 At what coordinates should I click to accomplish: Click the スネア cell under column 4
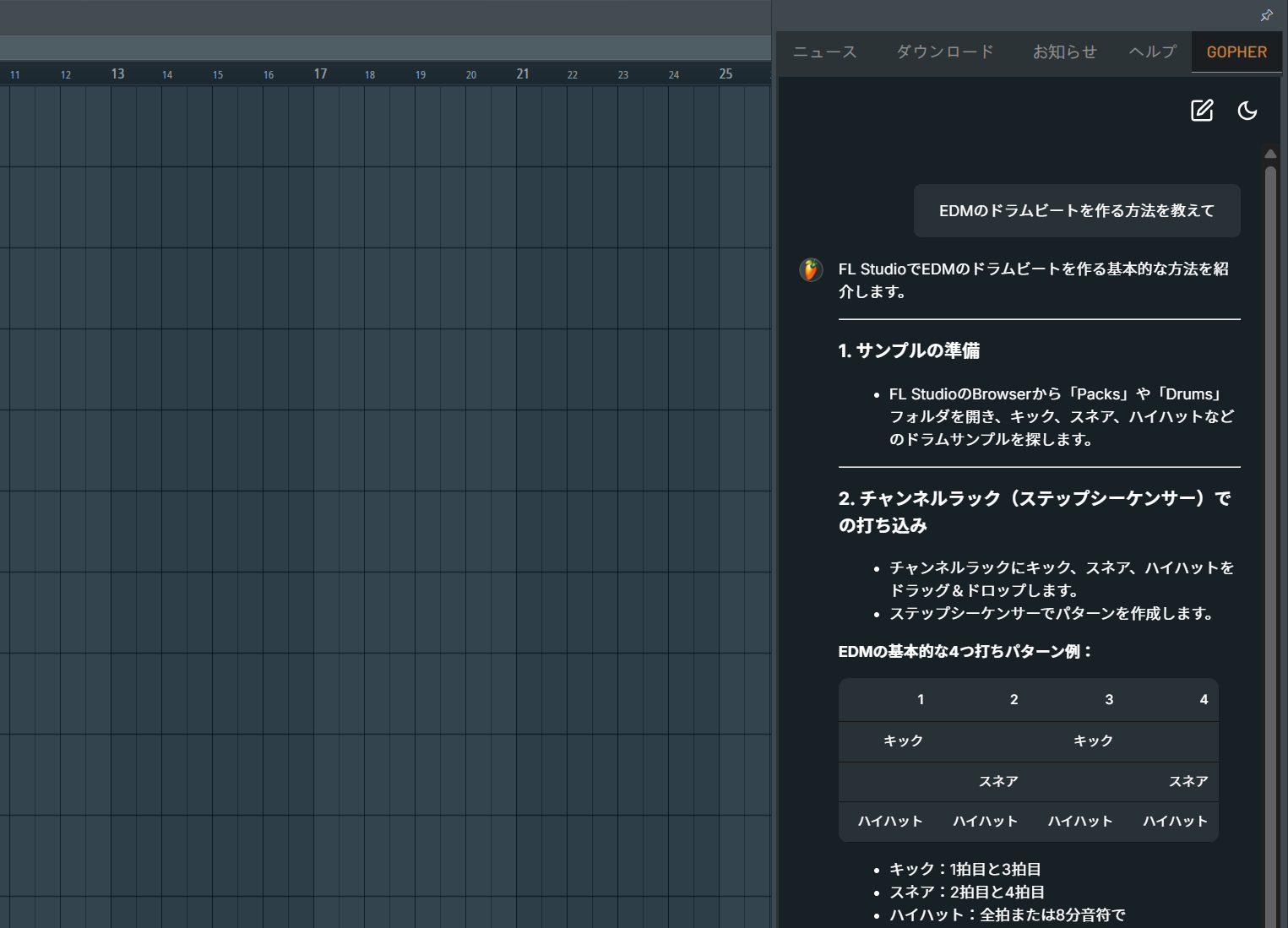coord(1188,781)
